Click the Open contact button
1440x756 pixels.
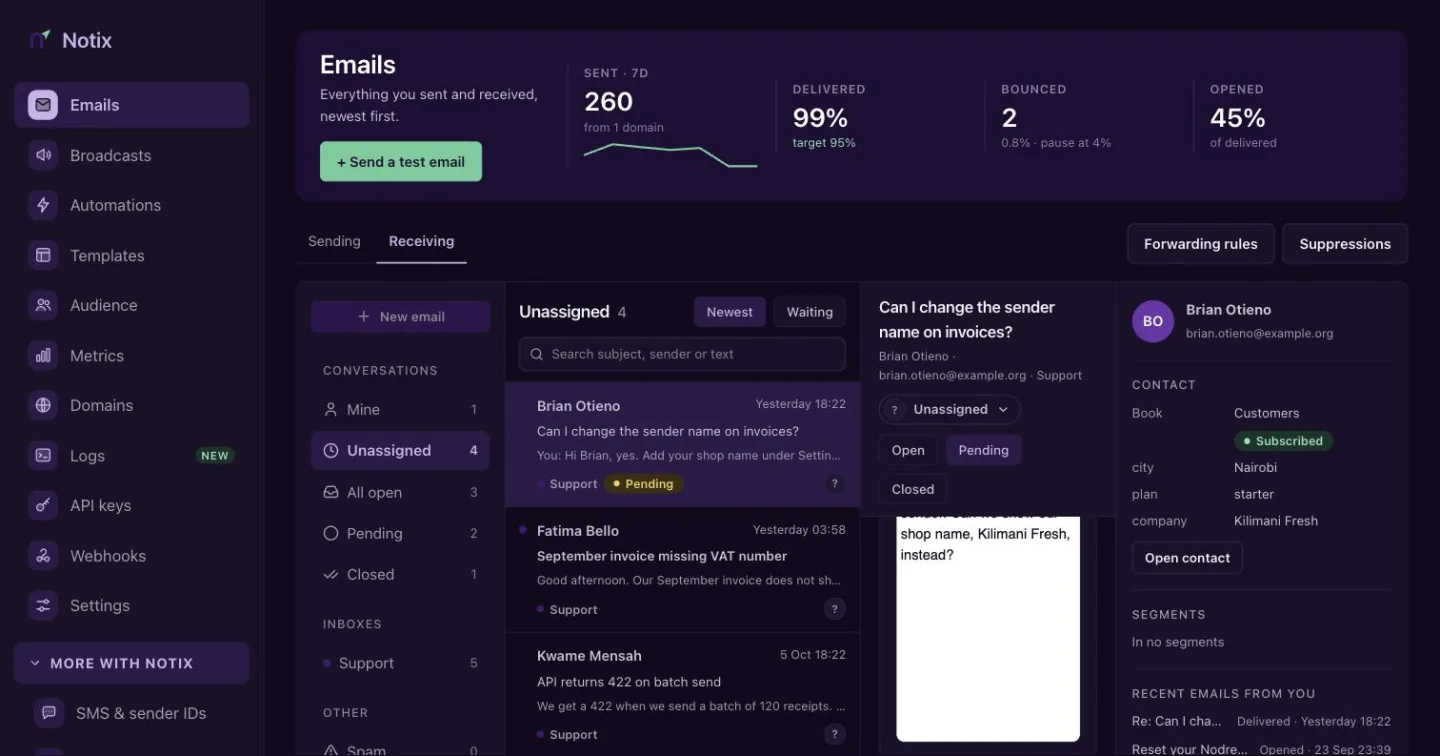(x=1187, y=558)
